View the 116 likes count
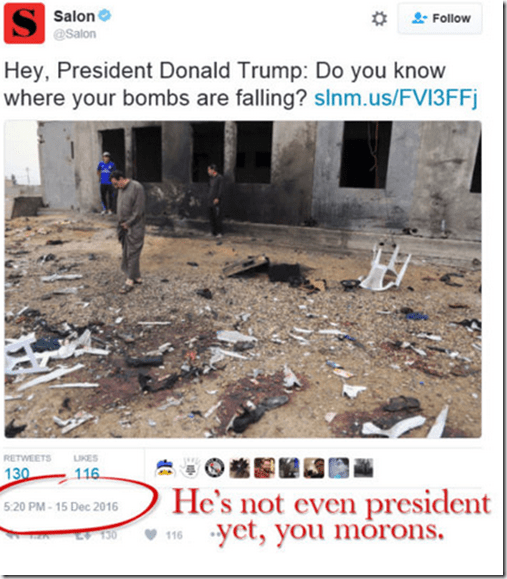Image resolution: width=507 pixels, height=579 pixels. 87,473
